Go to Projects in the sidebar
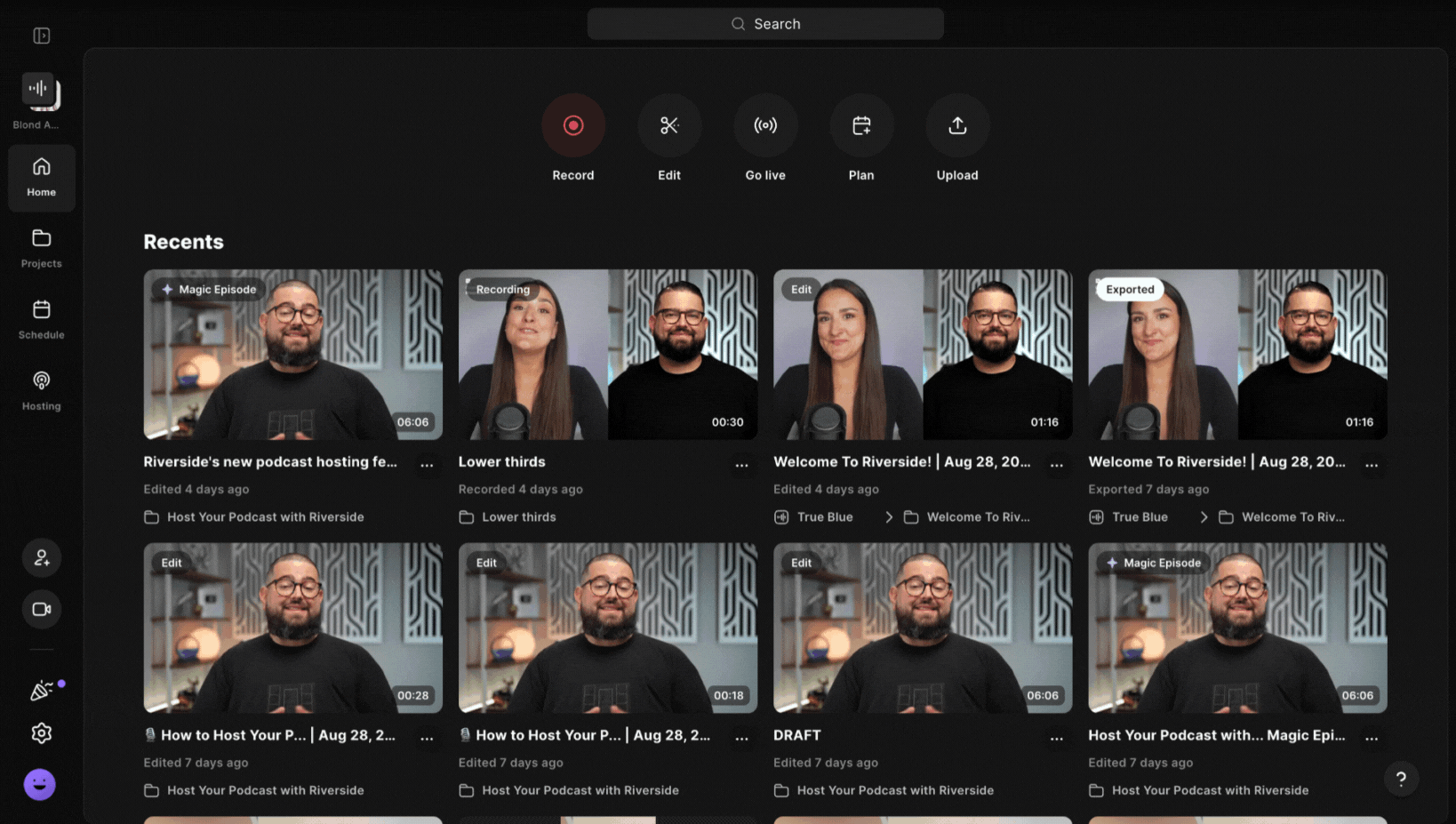Viewport: 1456px width, 824px height. click(x=42, y=248)
